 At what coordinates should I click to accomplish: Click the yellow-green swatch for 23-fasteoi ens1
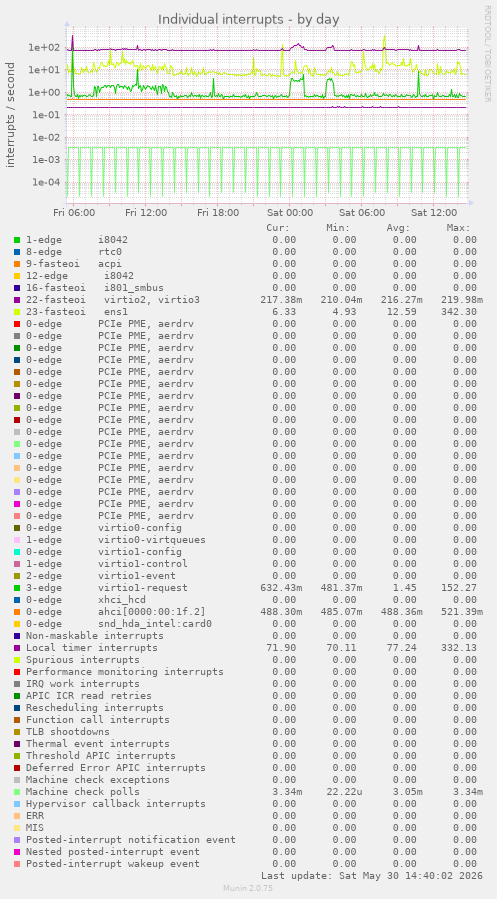pyautogui.click(x=17, y=312)
